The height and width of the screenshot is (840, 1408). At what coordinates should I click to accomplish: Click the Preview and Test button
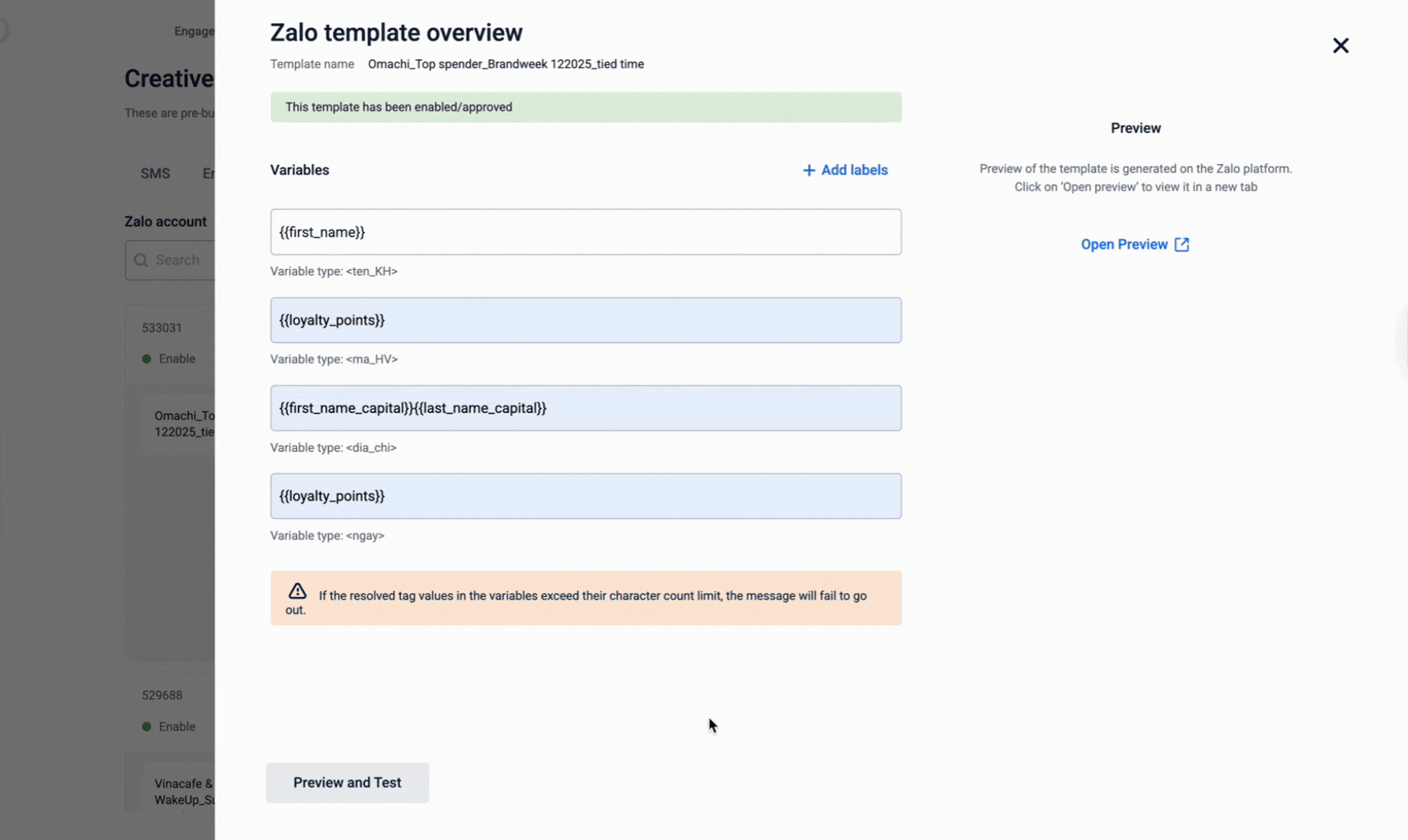347,782
